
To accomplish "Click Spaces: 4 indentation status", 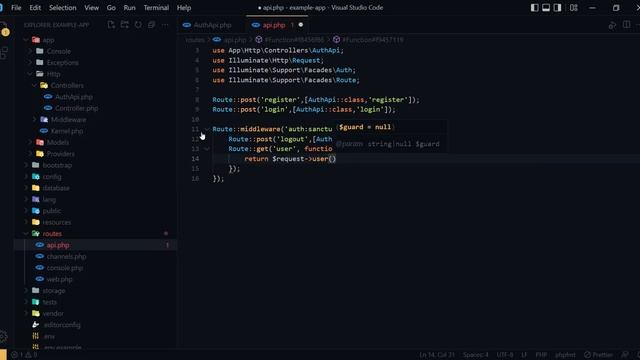I will point(476,355).
